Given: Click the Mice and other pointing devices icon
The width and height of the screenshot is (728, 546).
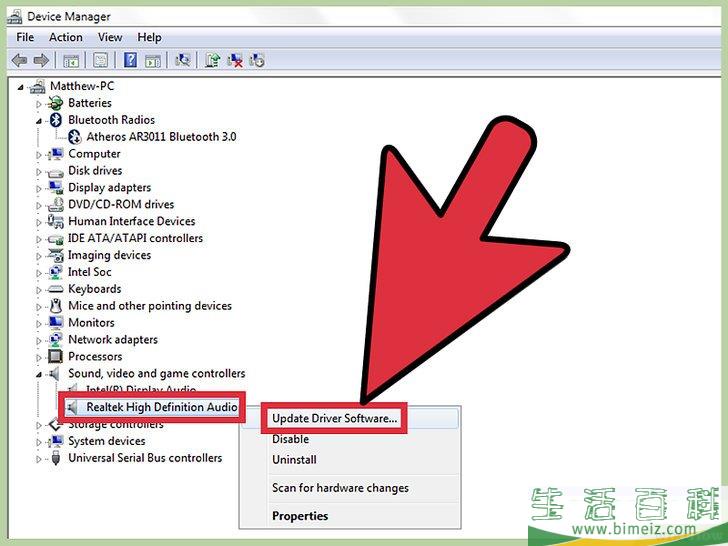Looking at the screenshot, I should 56,306.
